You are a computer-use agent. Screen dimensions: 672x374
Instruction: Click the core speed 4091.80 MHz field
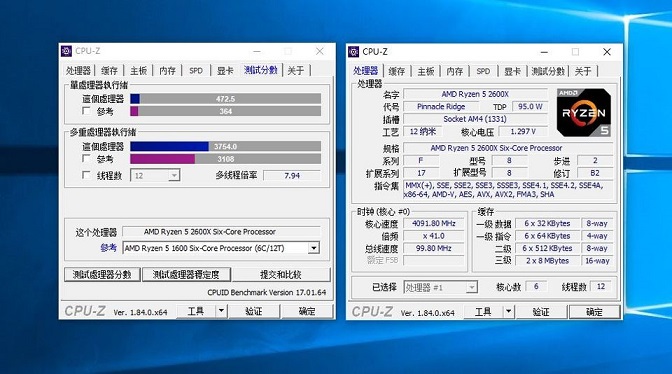pyautogui.click(x=434, y=223)
